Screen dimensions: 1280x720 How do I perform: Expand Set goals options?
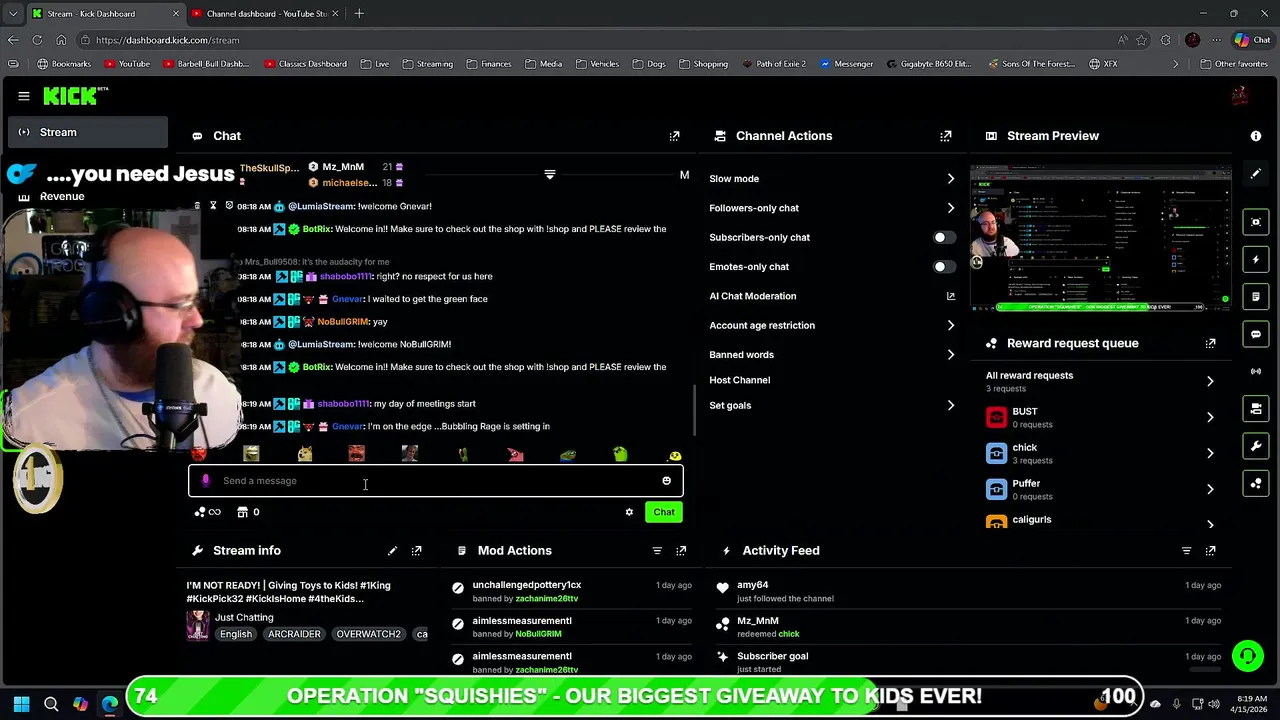click(x=950, y=405)
